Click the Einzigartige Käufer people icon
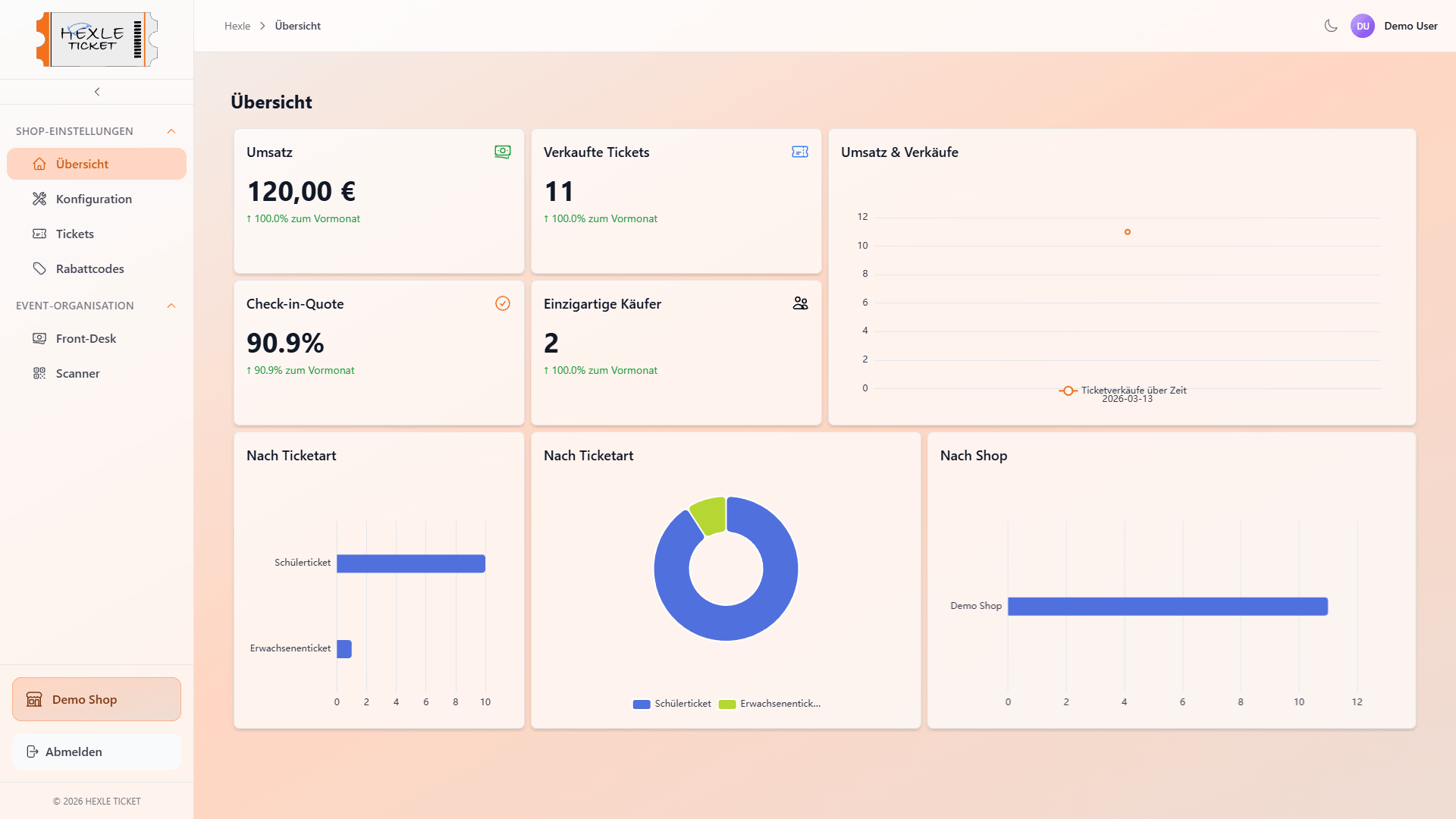The image size is (1456, 819). pyautogui.click(x=800, y=303)
